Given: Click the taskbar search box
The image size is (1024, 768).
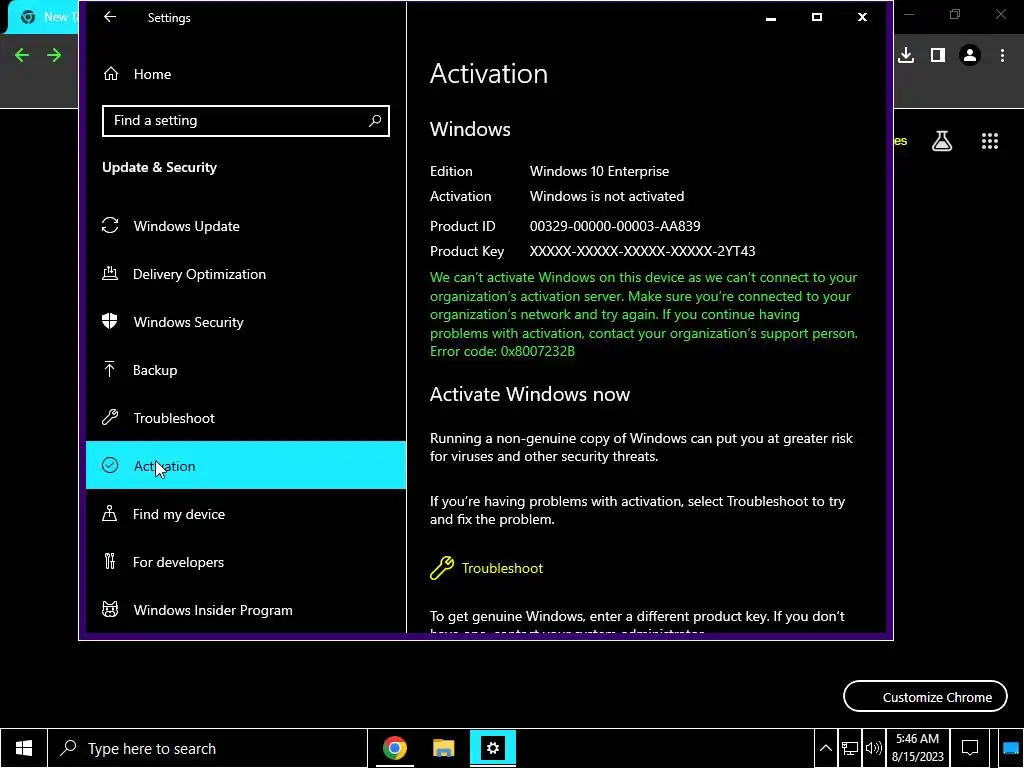Looking at the screenshot, I should click(208, 748).
